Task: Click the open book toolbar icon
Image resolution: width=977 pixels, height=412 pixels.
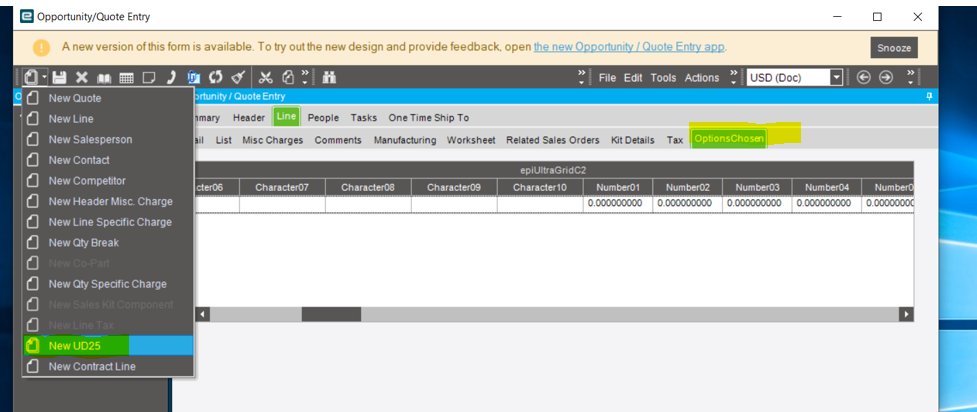Action: 103,78
